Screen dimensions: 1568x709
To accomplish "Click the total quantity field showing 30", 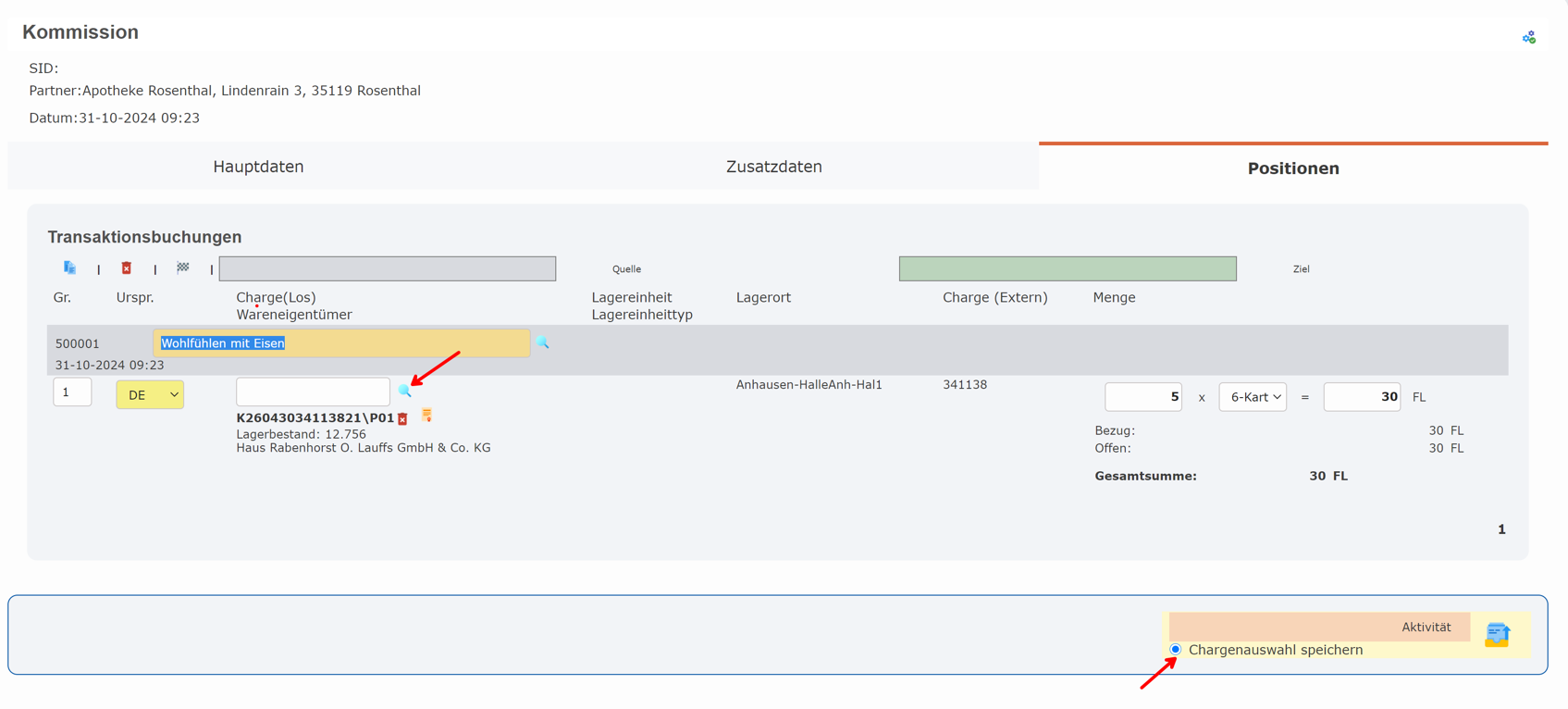I will (1362, 397).
